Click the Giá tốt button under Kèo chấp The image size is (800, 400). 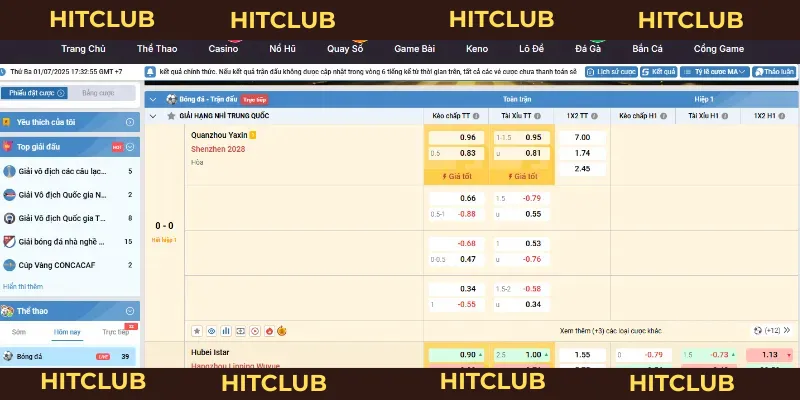(457, 177)
